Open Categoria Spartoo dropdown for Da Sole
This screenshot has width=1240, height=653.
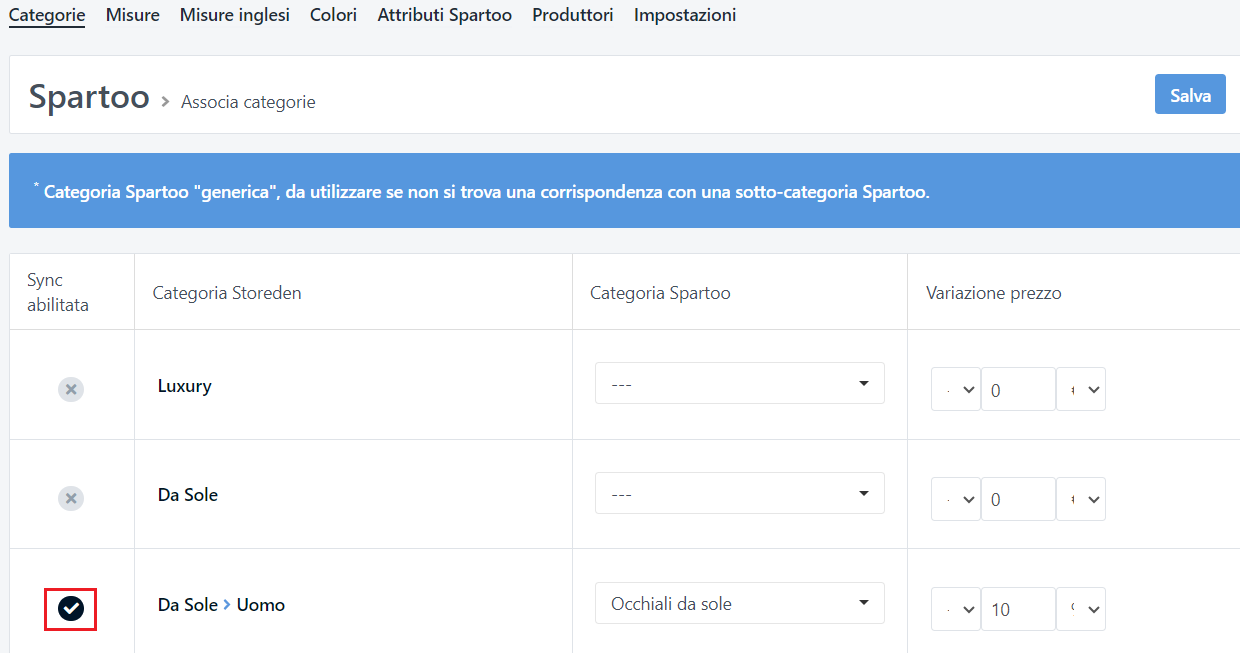click(740, 493)
